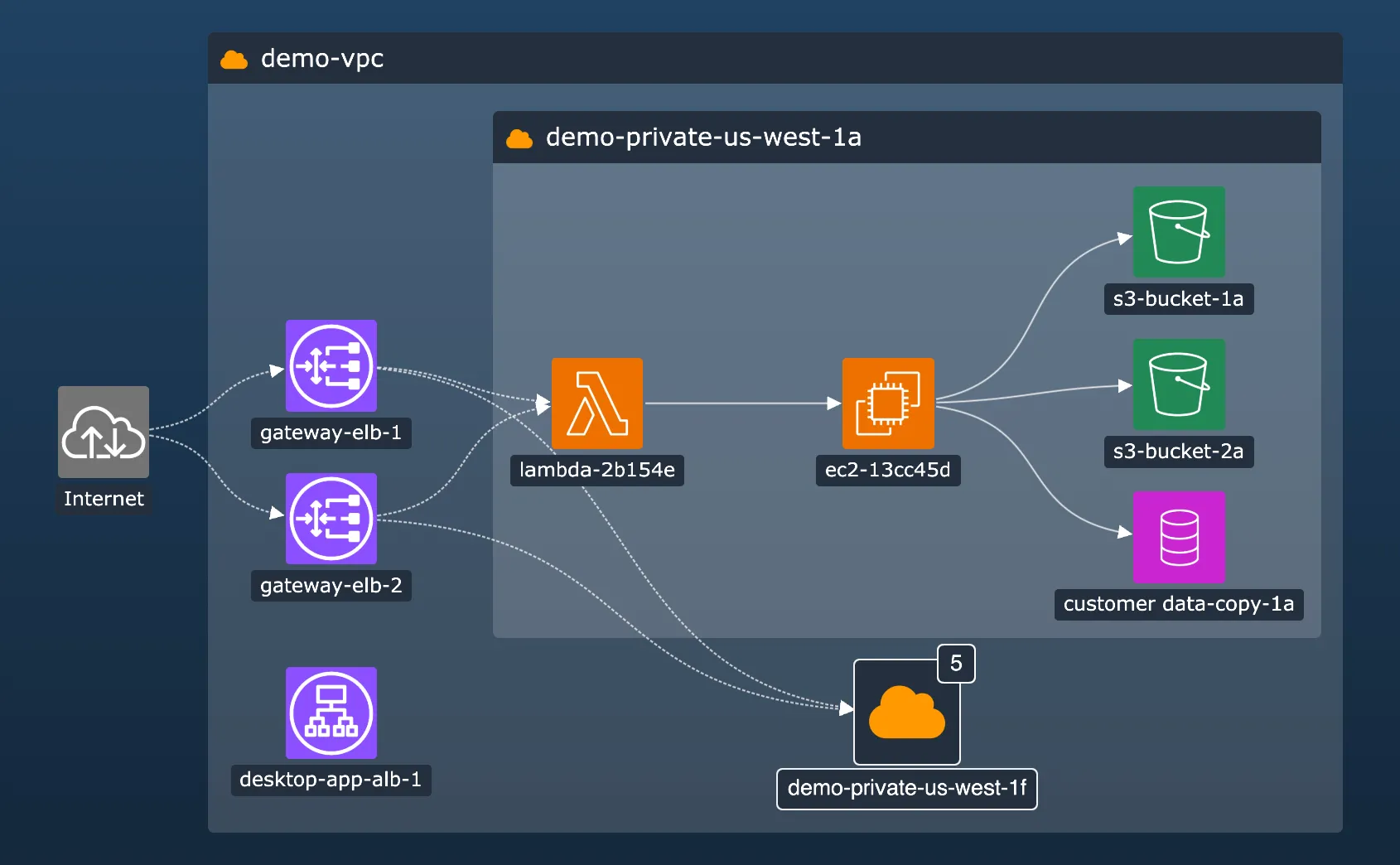Screen dimensions: 1400x865
Task: Click the s3-bucket-1a label
Action: tap(1179, 299)
